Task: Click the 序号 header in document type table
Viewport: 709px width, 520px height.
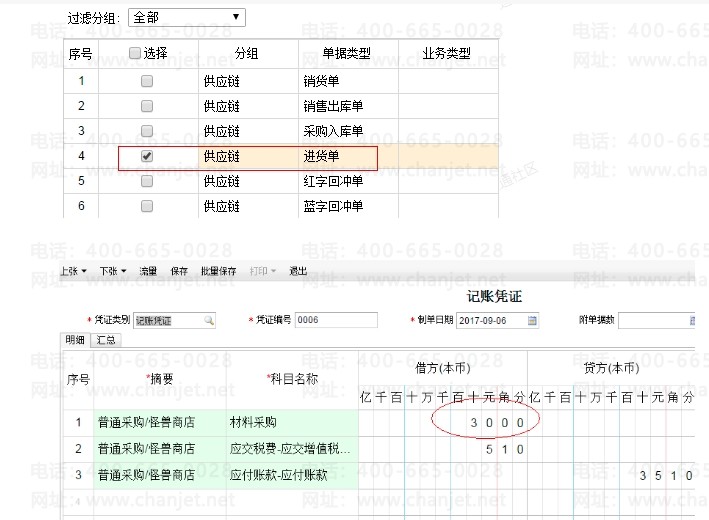Action: (81, 54)
